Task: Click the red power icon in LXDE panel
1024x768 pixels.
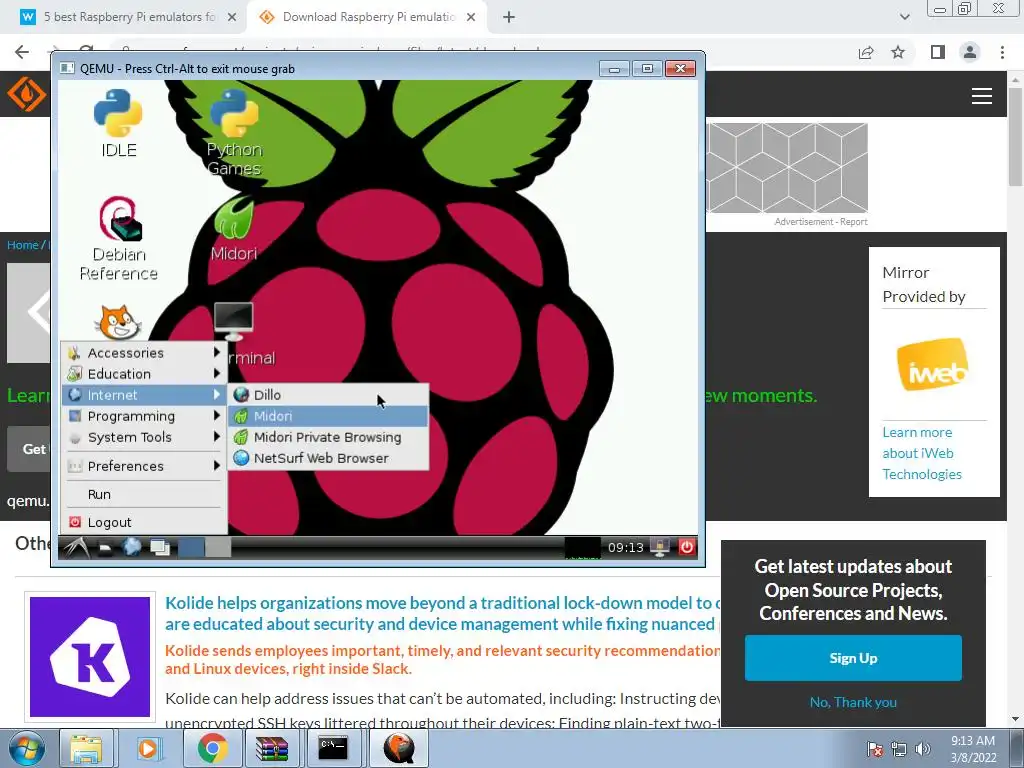Action: [686, 547]
